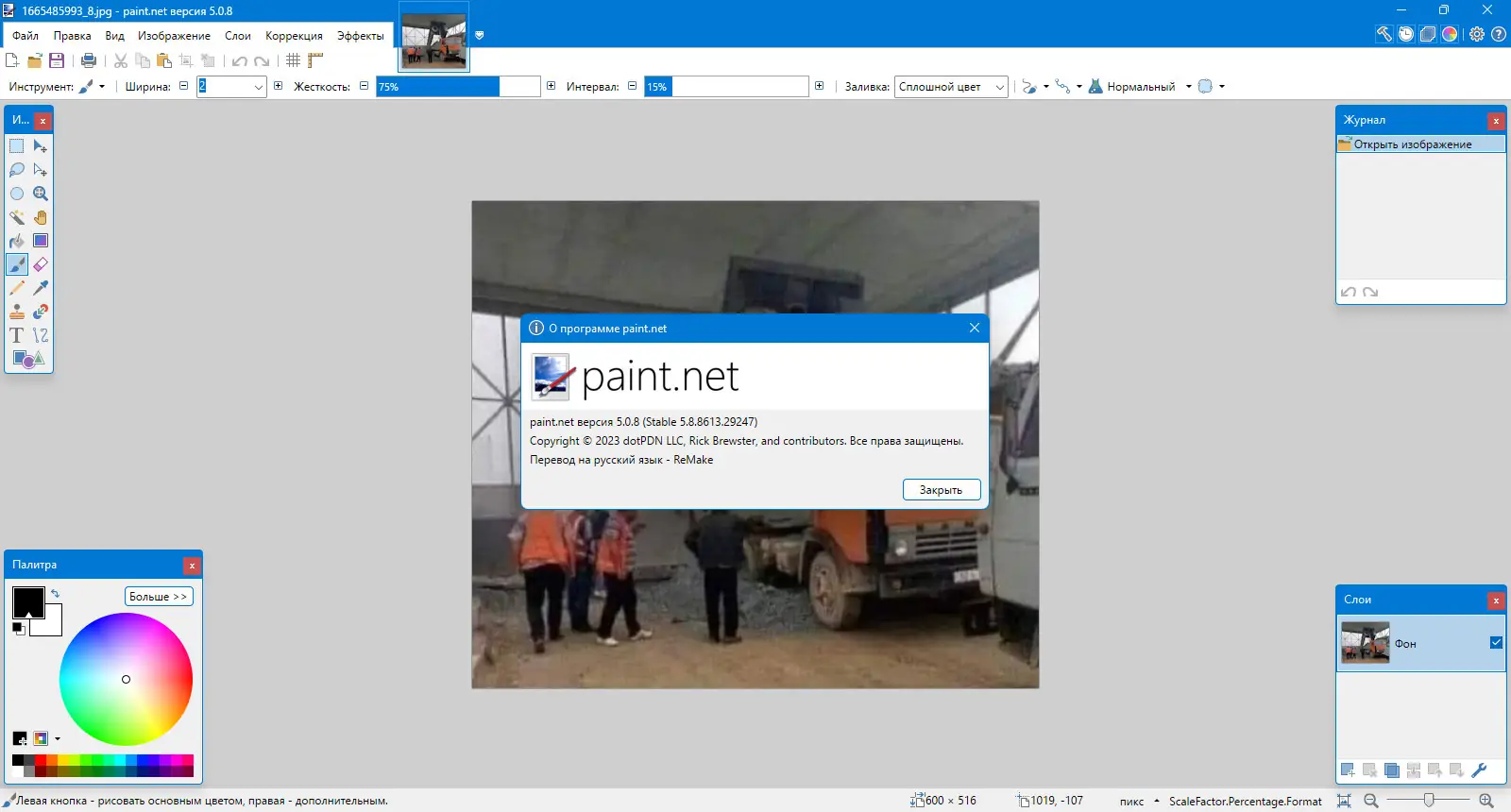The height and width of the screenshot is (812, 1511).
Task: Open the Инструмент tool chooser dropdown
Action: (x=92, y=86)
